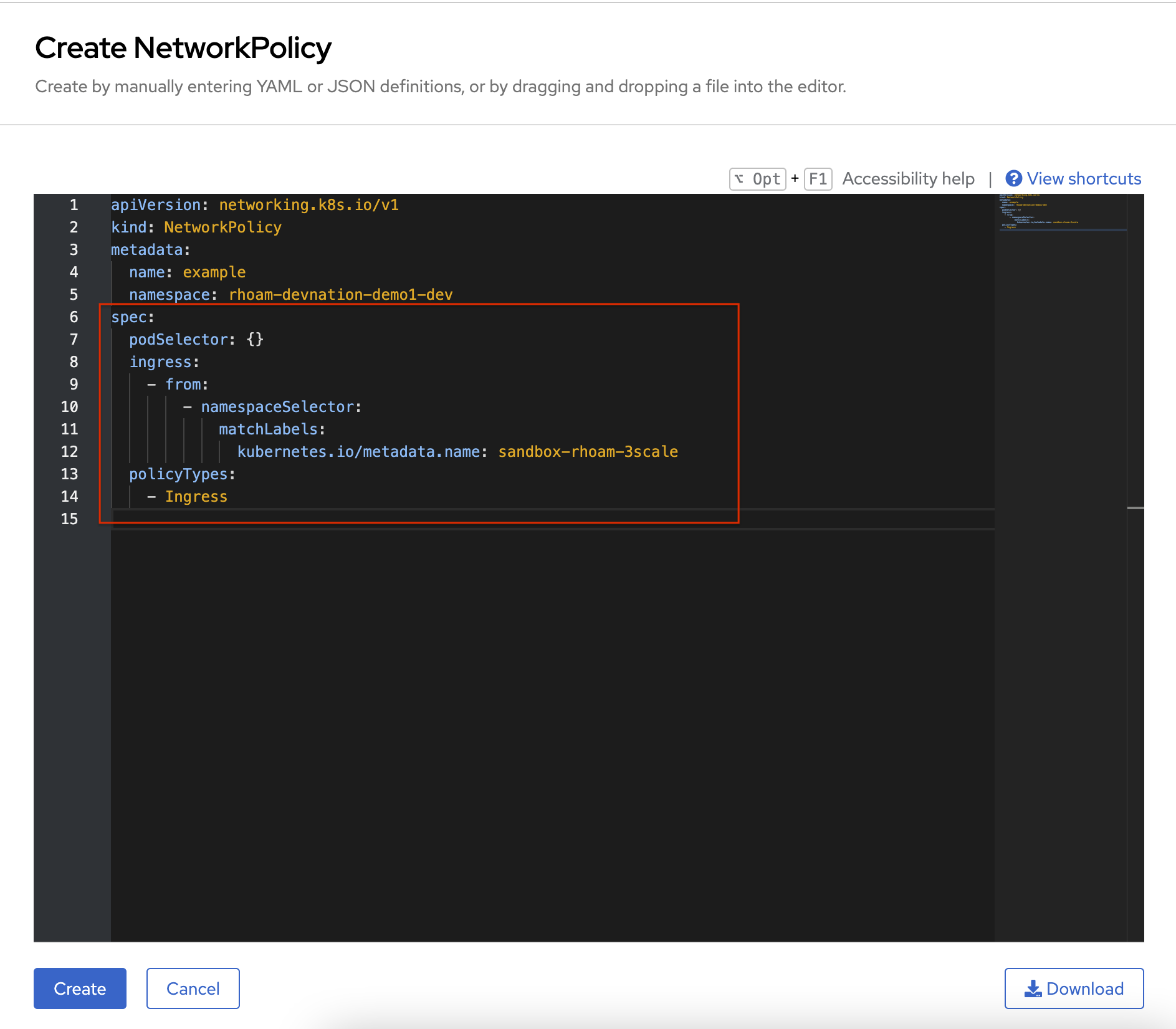Click the Download button
The height and width of the screenshot is (1029, 1176).
tap(1074, 988)
